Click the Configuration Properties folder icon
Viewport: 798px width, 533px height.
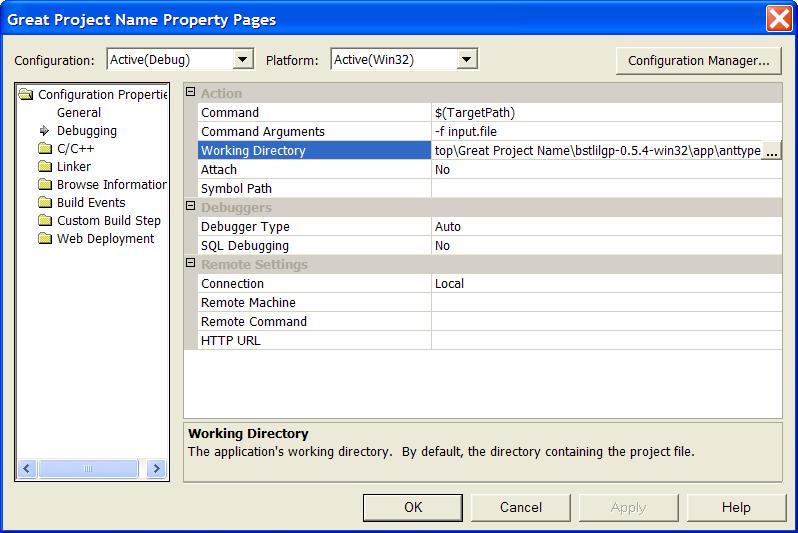[25, 95]
